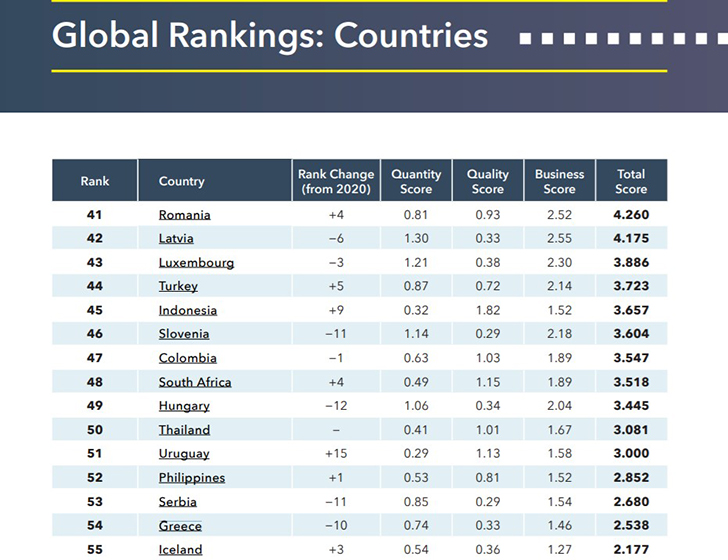
Task: Follow the Iceland link
Action: (180, 550)
